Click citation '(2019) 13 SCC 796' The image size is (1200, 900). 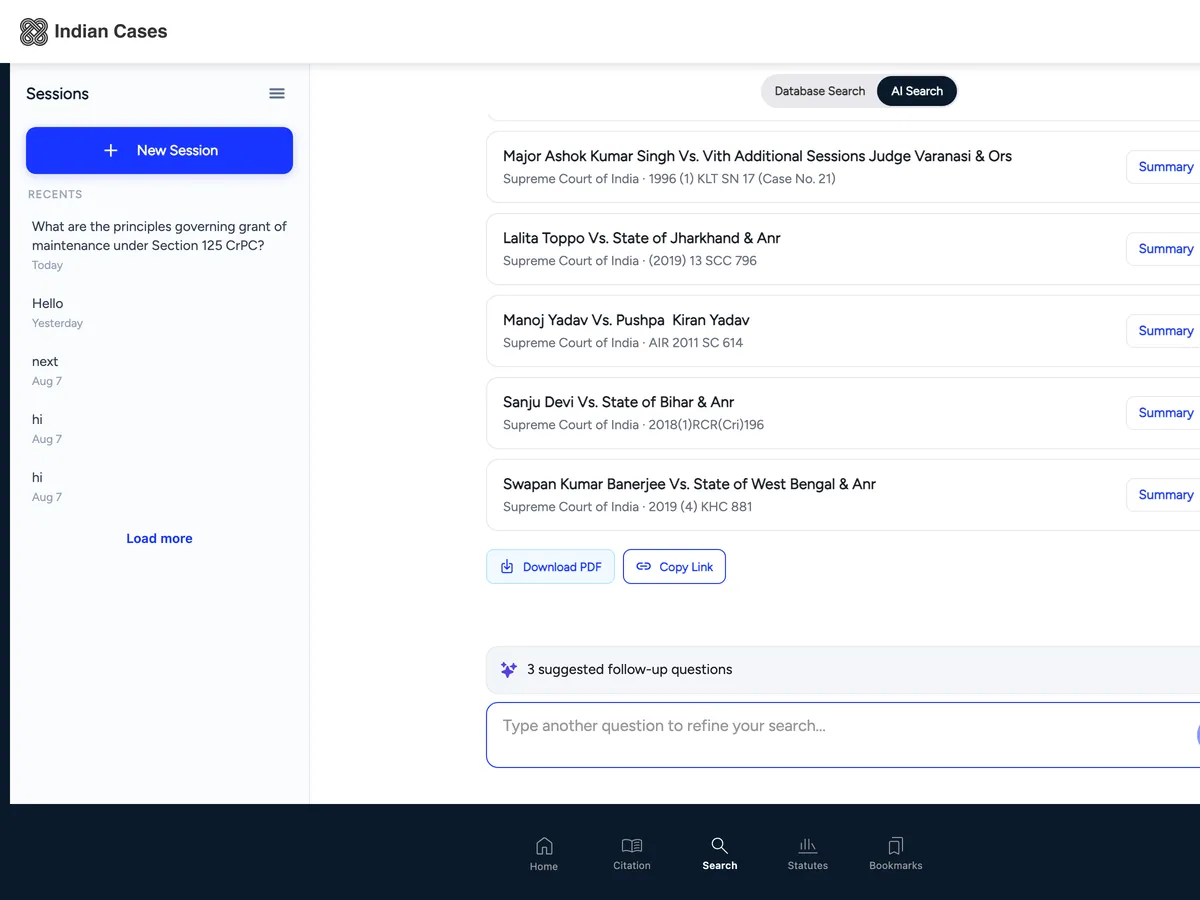click(703, 261)
